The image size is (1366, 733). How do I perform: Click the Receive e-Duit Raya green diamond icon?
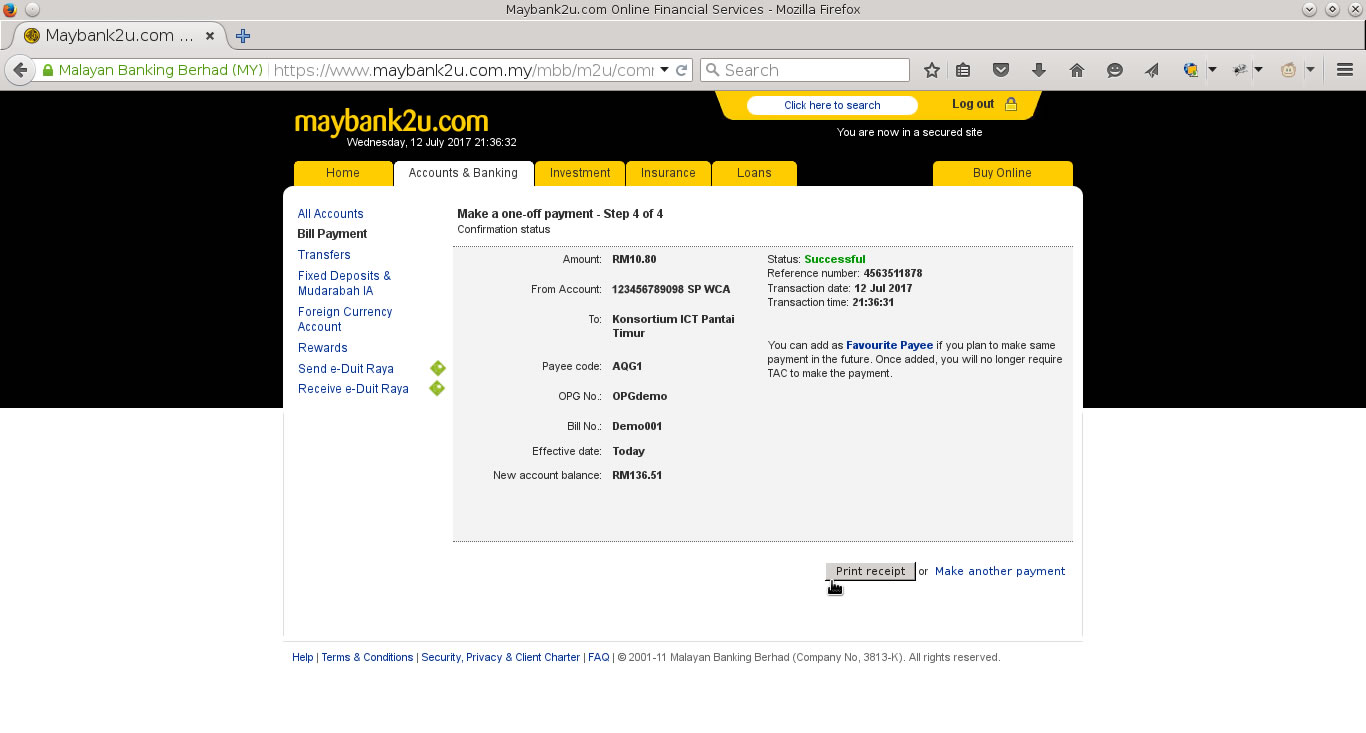coord(437,388)
